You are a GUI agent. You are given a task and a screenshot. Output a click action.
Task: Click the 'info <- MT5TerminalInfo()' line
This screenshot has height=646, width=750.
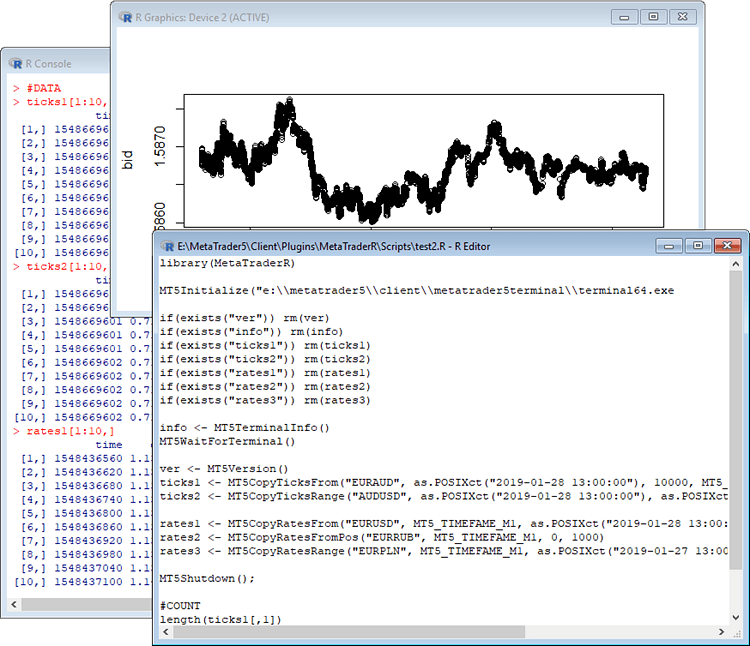tap(244, 428)
